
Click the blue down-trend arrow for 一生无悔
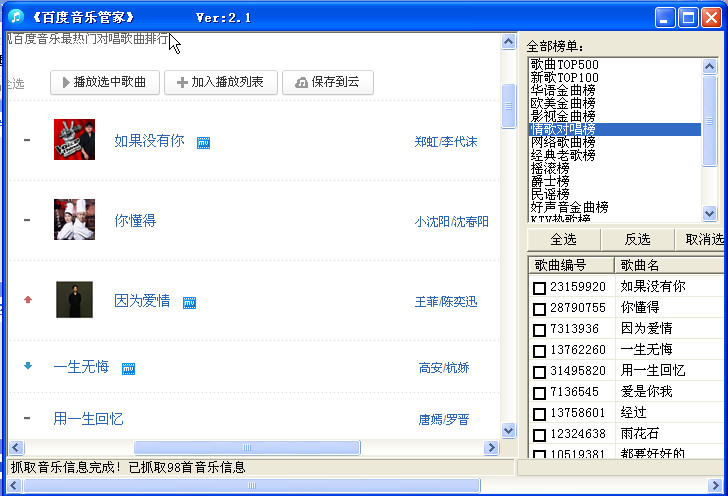coord(28,365)
